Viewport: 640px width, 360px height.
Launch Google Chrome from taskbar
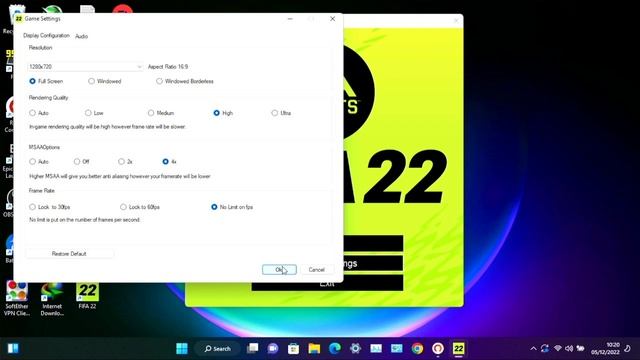click(x=417, y=349)
